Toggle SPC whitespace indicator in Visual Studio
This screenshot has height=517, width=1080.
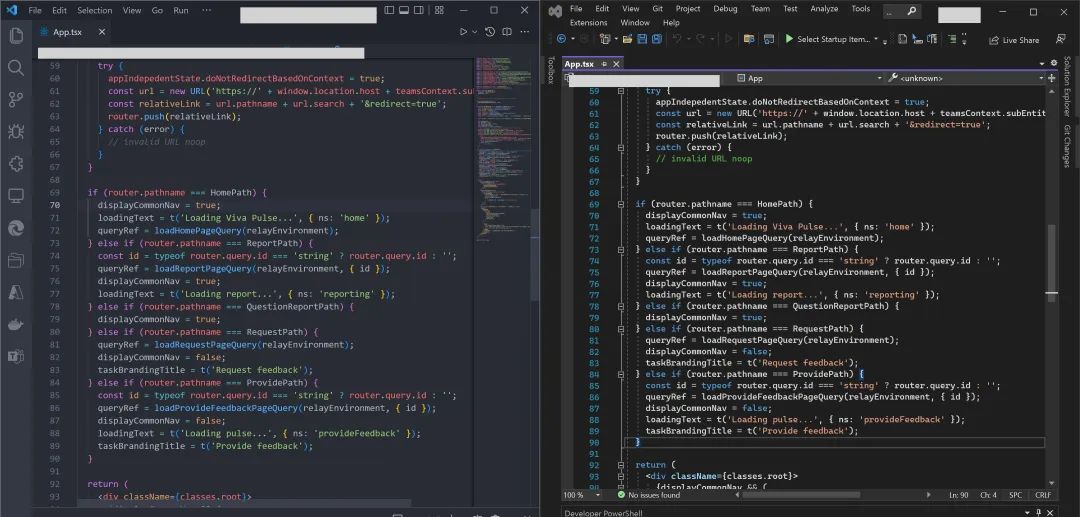[1016, 495]
